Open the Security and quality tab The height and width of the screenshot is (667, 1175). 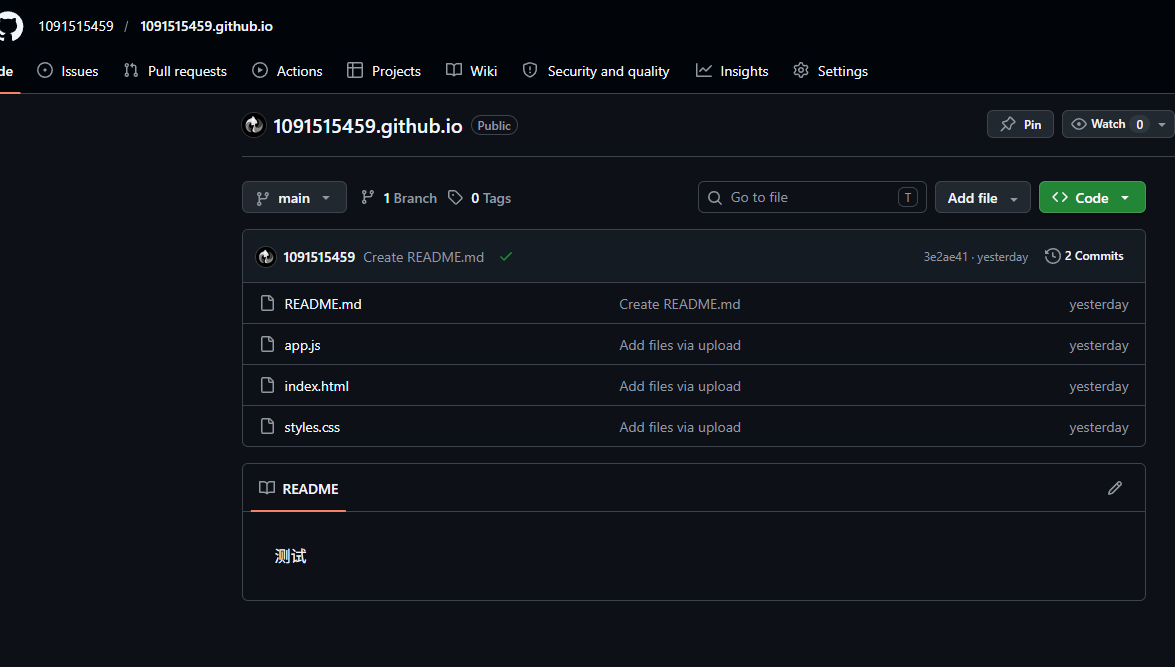click(x=596, y=71)
